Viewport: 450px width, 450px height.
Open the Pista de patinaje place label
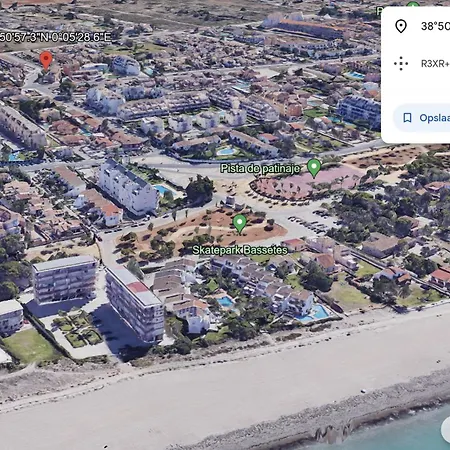coord(260,169)
